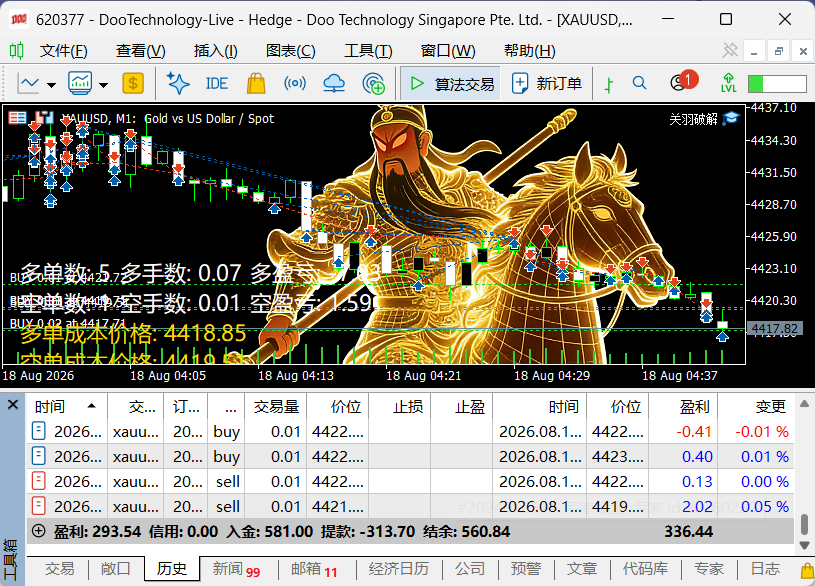Image resolution: width=815 pixels, height=586 pixels.
Task: Click the 关羽破解 expert name label
Action: [x=693, y=119]
